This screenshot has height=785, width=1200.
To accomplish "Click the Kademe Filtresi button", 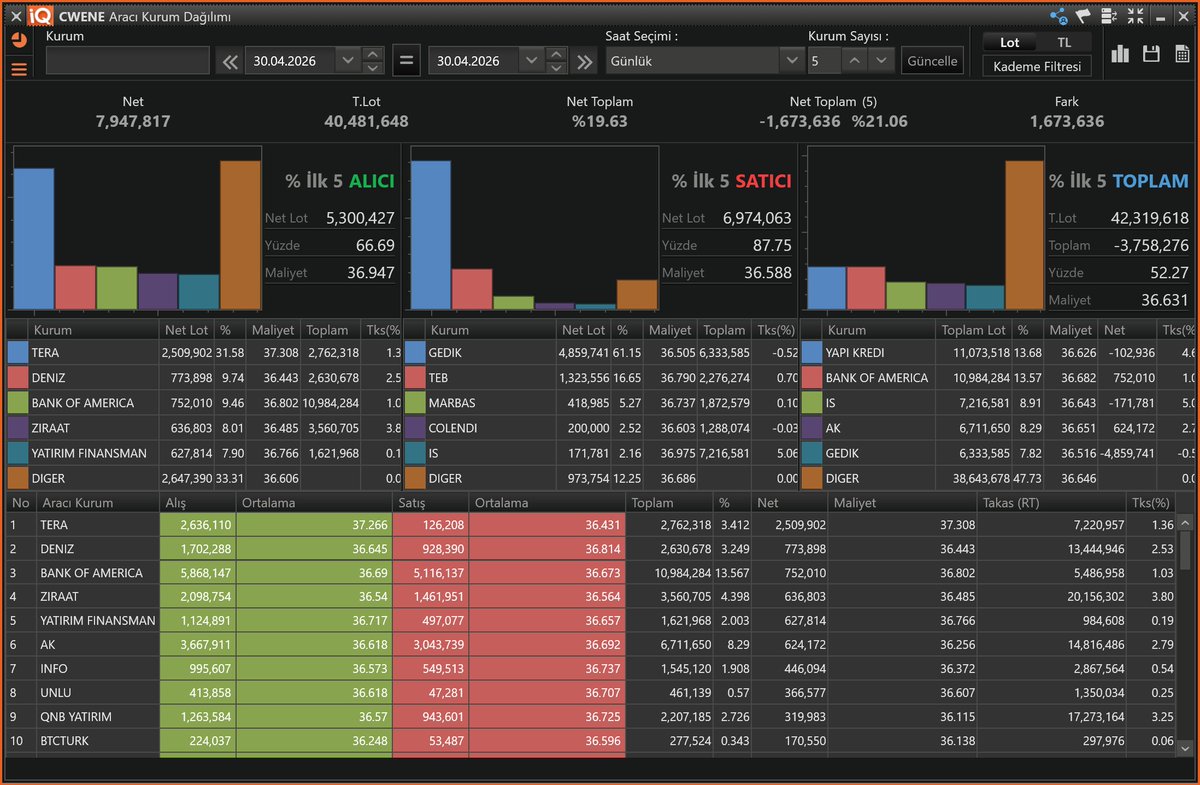I will click(x=1037, y=67).
